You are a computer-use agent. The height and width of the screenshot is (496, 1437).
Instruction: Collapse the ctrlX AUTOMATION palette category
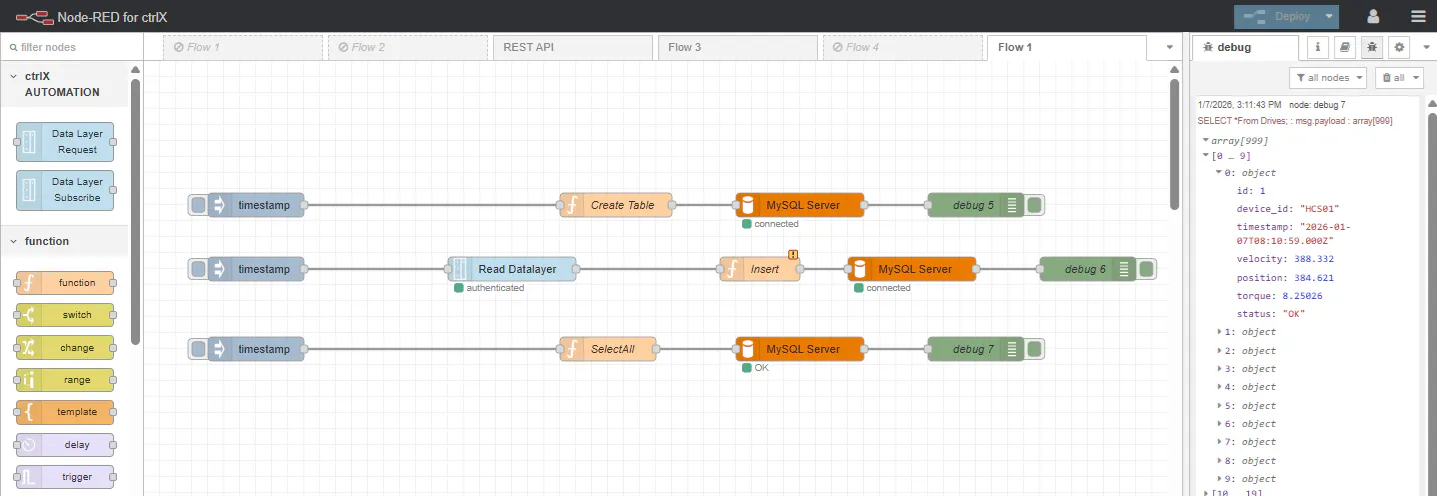pos(15,76)
